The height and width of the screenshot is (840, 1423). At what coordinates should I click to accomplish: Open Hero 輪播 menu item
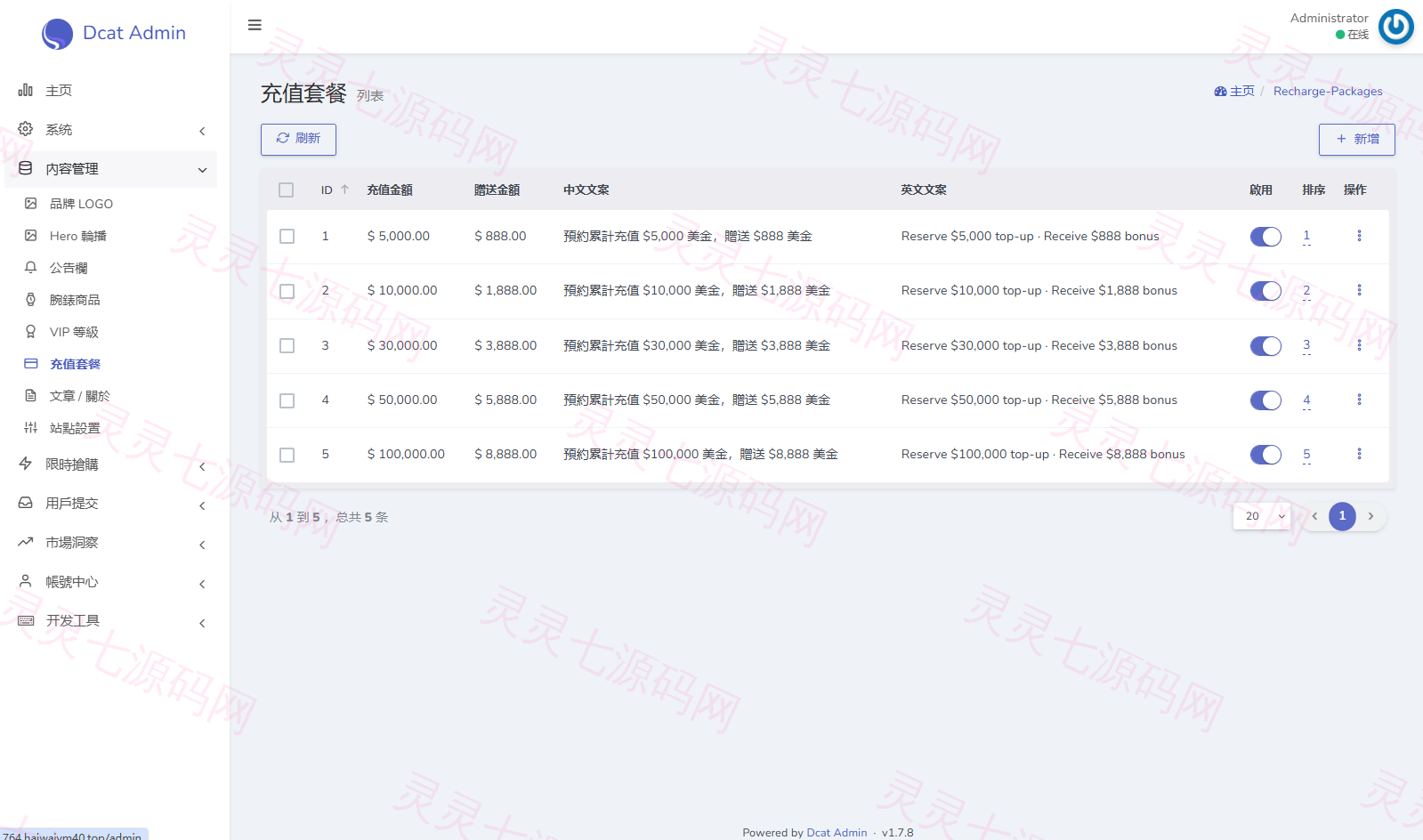78,236
